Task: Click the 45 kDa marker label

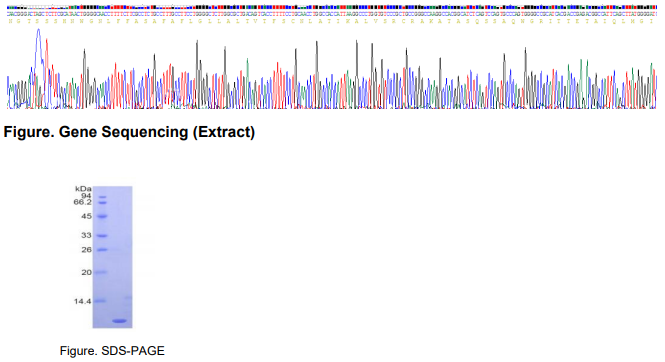Action: click(x=87, y=216)
